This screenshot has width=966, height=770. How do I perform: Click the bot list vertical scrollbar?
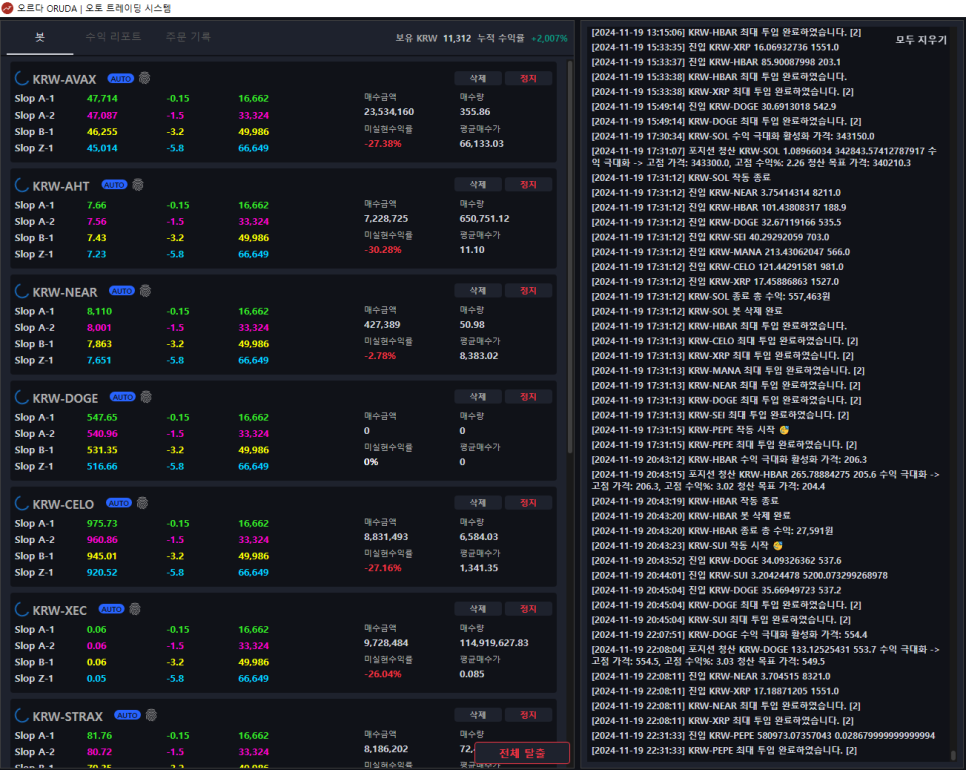570,256
